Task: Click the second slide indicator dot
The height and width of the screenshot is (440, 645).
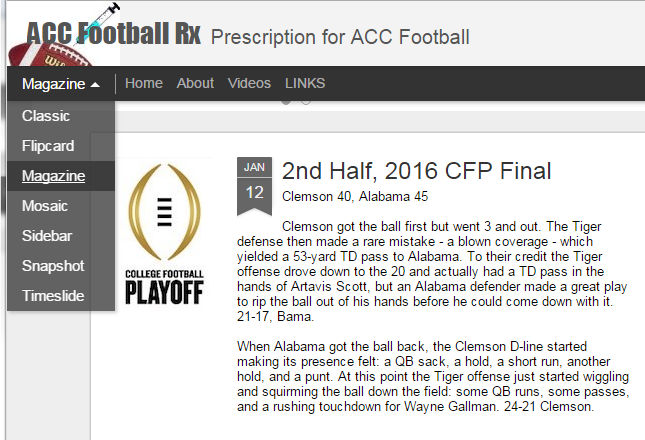Action: pos(305,100)
